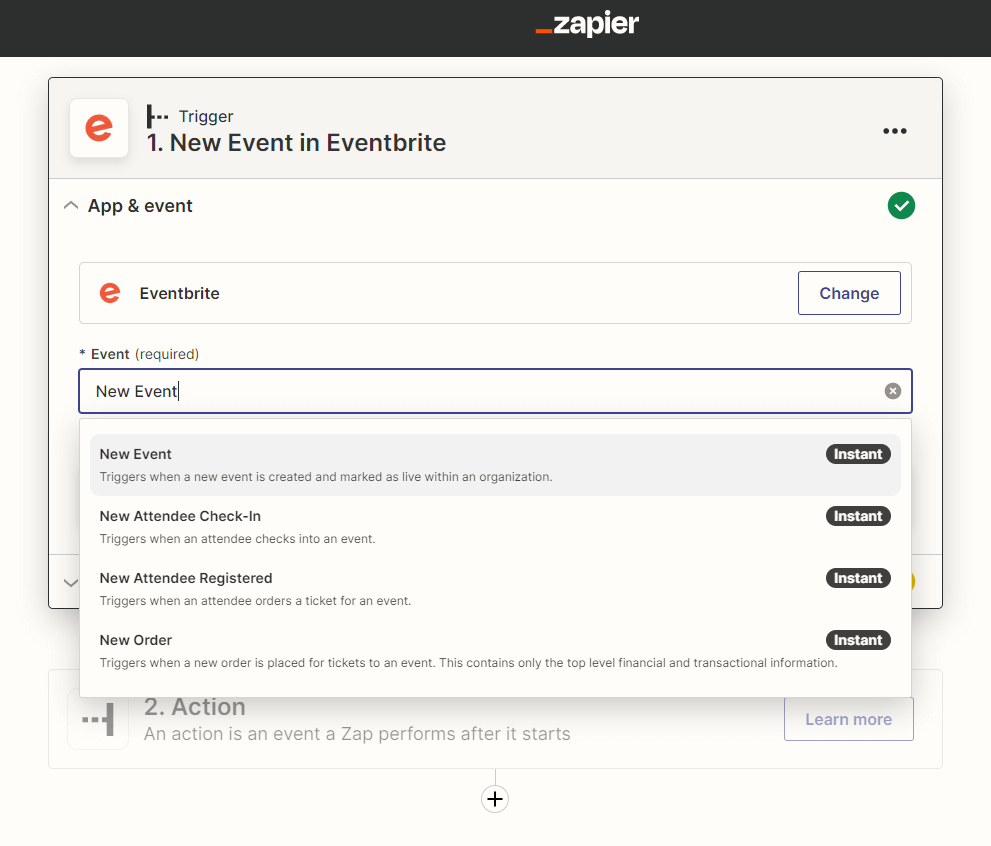The height and width of the screenshot is (846, 991).
Task: Add a step with the plus button
Action: pyautogui.click(x=495, y=799)
